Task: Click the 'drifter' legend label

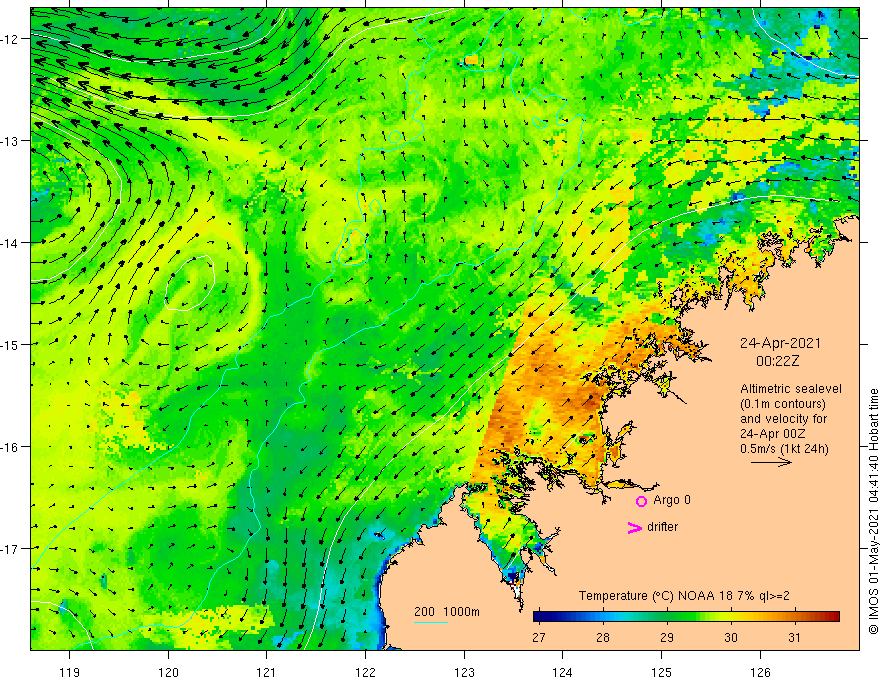Action: [x=662, y=527]
